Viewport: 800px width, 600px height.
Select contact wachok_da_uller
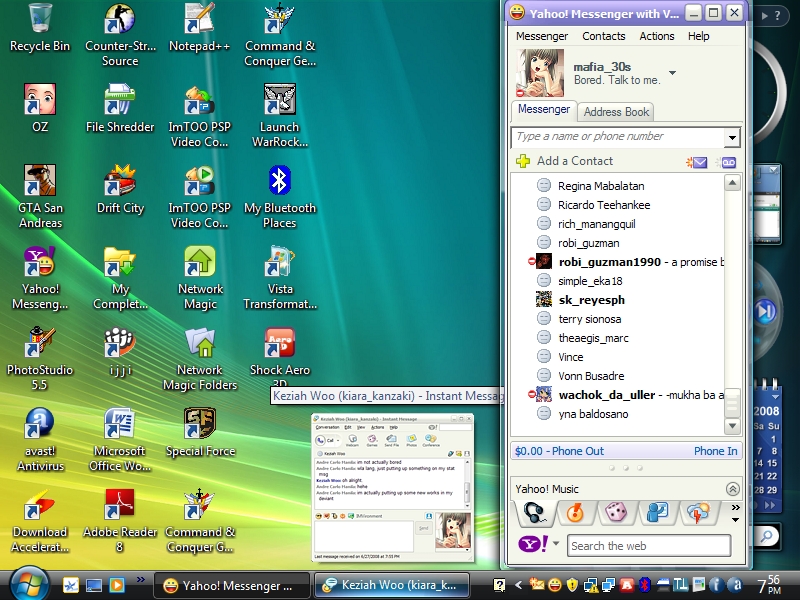[x=626, y=395]
